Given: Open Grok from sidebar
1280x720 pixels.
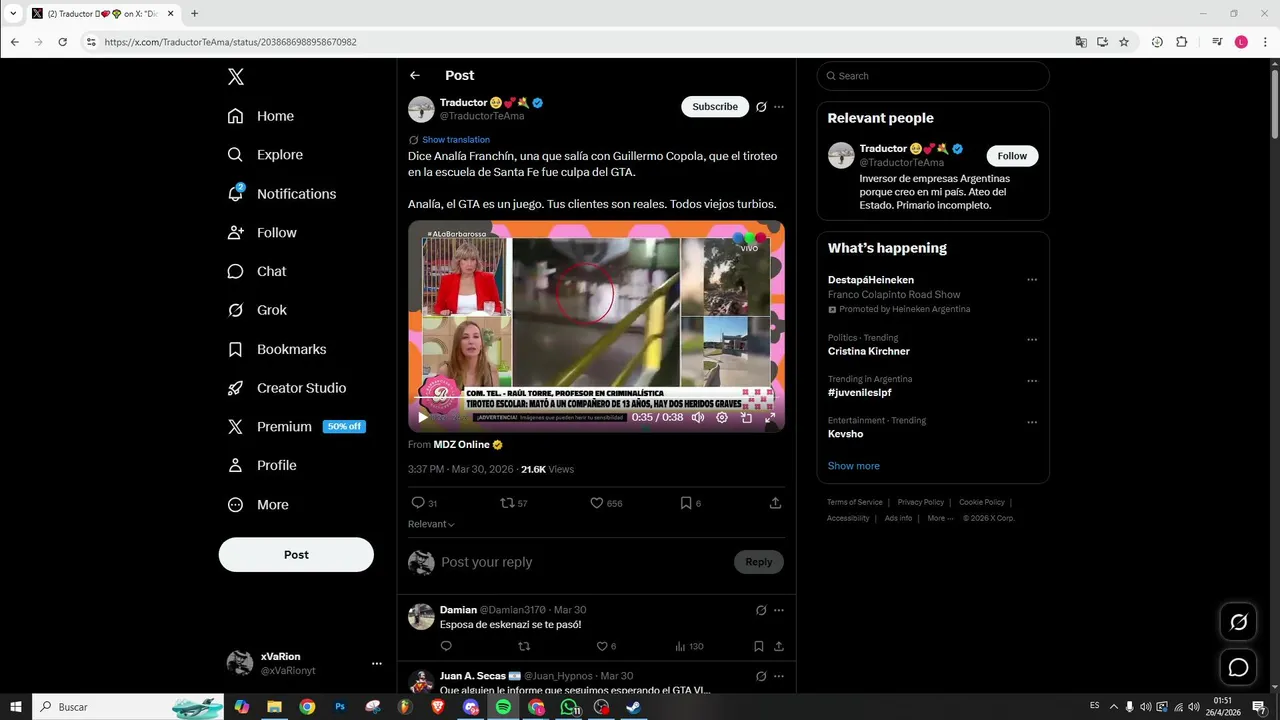Looking at the screenshot, I should tap(257, 310).
